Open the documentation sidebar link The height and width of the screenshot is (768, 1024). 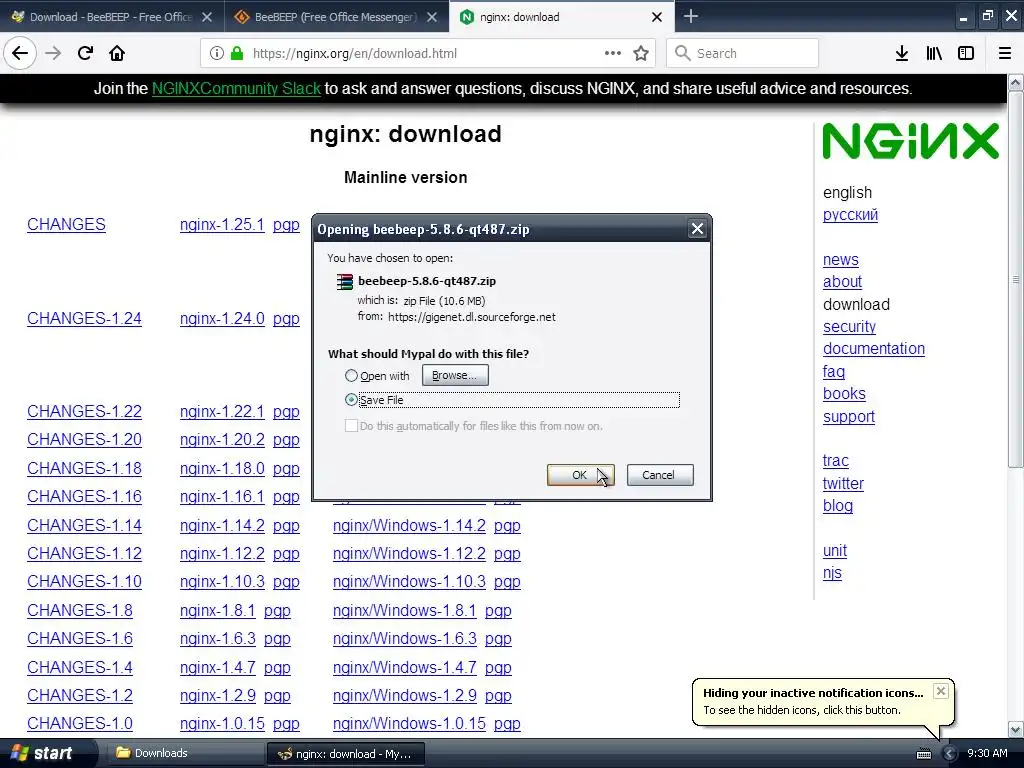[x=874, y=349]
